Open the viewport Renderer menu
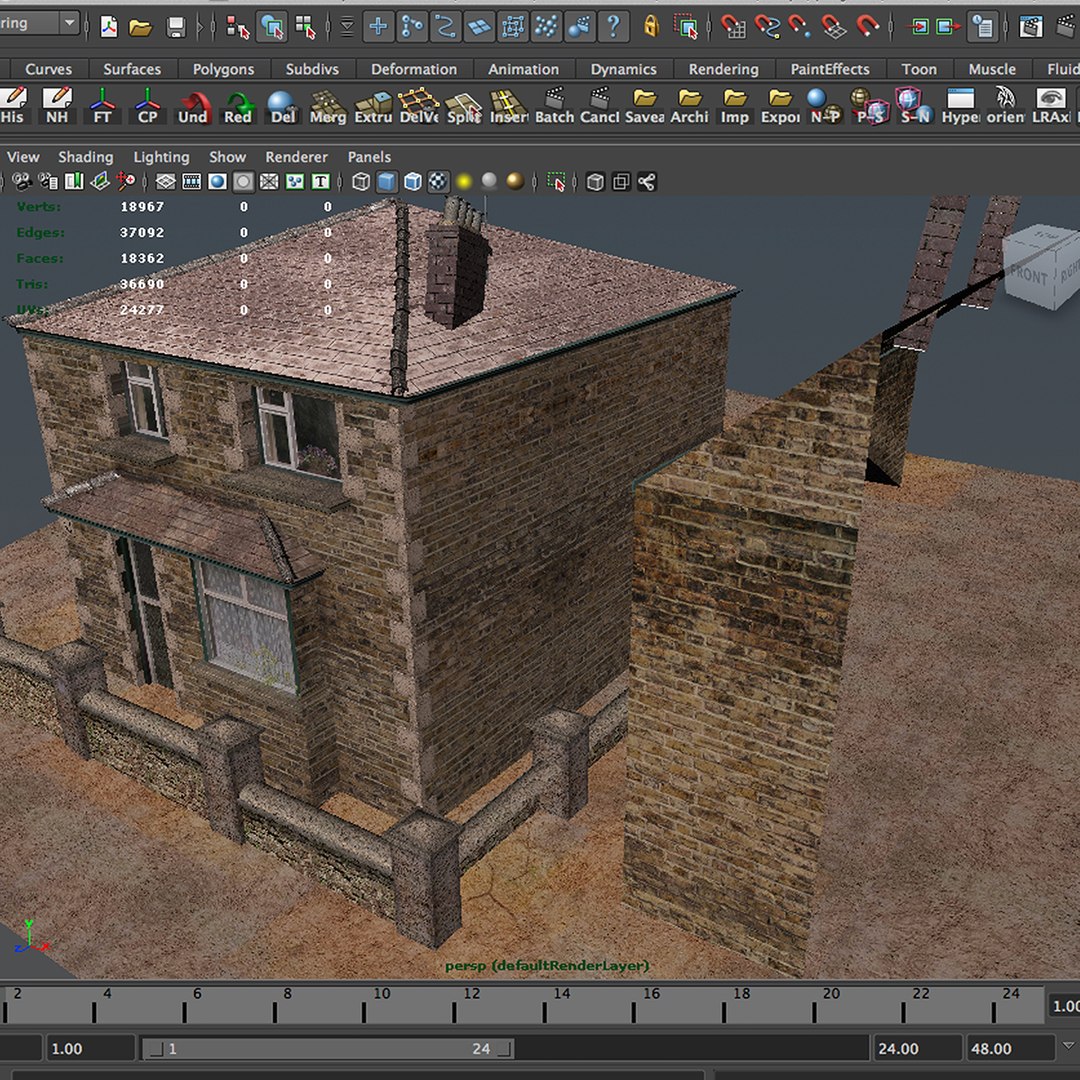This screenshot has width=1080, height=1080. pos(296,157)
